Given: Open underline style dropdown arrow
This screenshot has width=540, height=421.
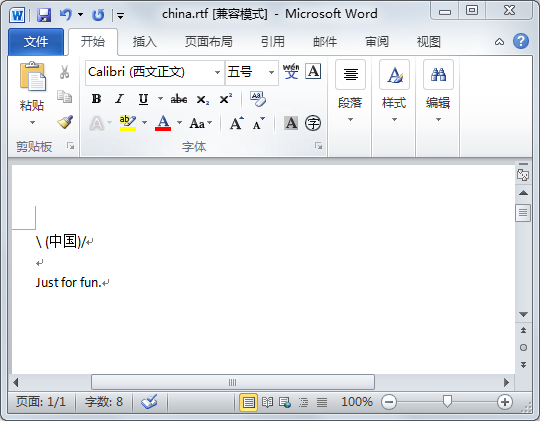Looking at the screenshot, I should pos(160,99).
